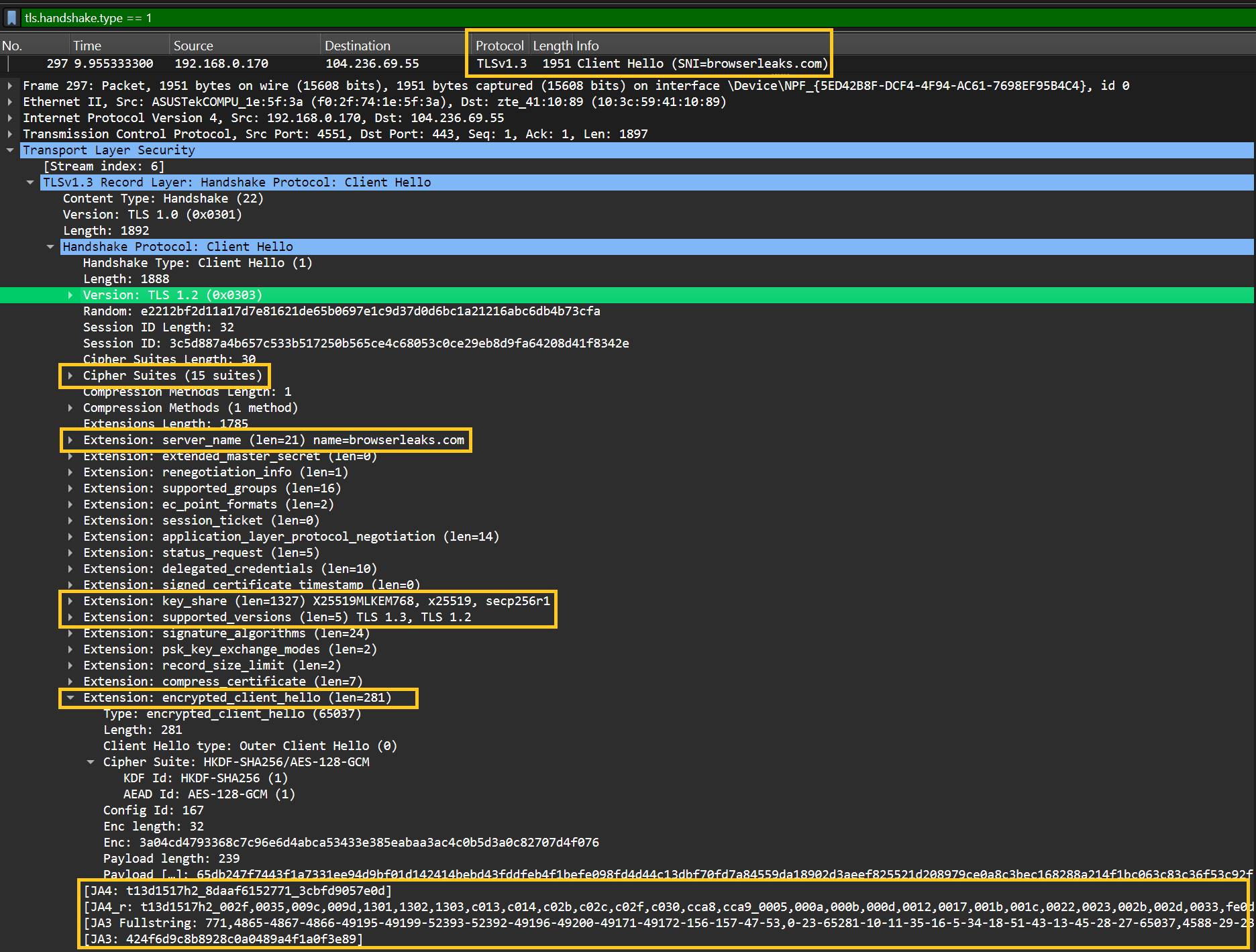This screenshot has height=952, width=1256.
Task: Expand the signature_algorithms extension
Action: pyautogui.click(x=70, y=633)
